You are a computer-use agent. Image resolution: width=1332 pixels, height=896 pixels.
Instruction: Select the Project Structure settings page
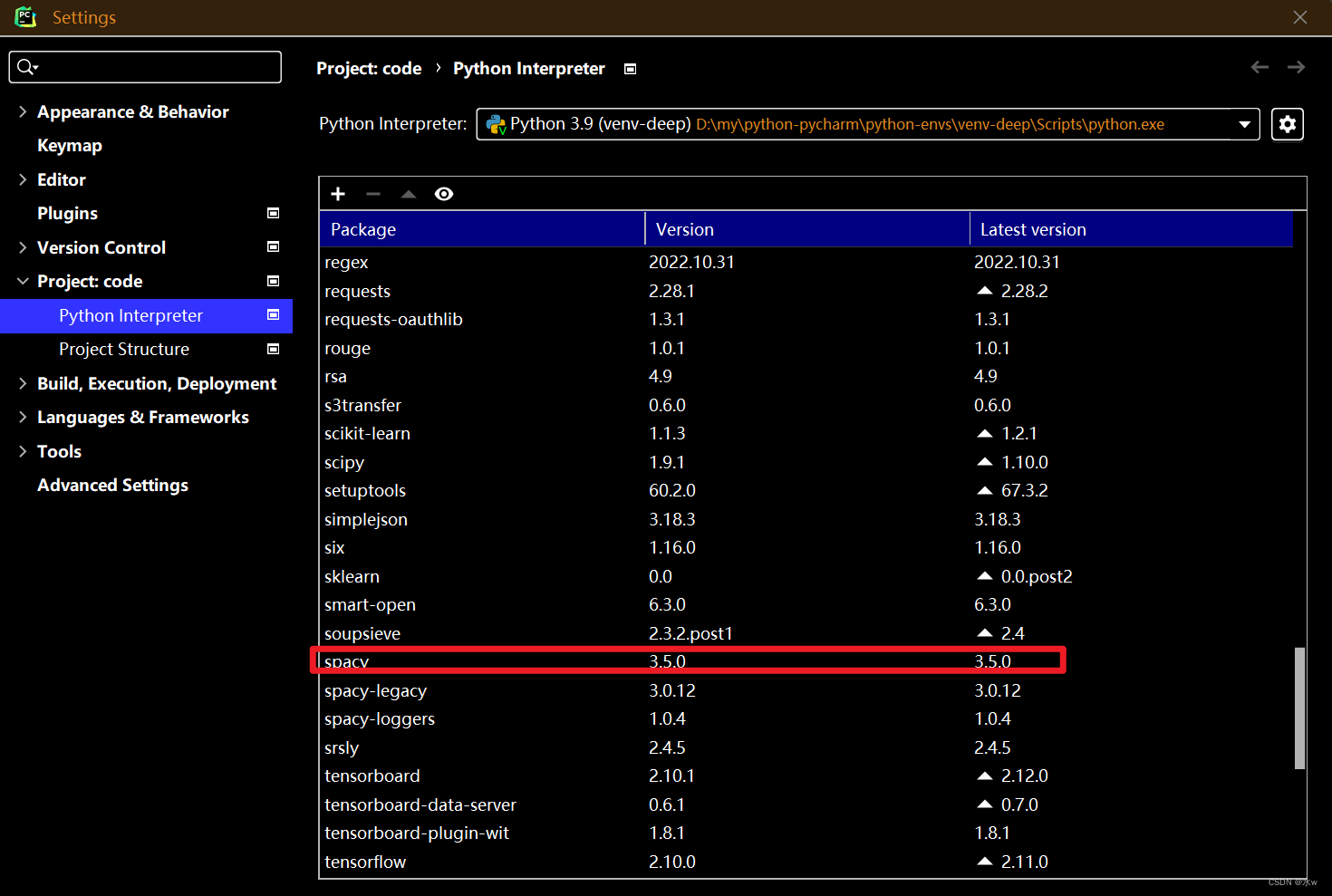pyautogui.click(x=124, y=349)
